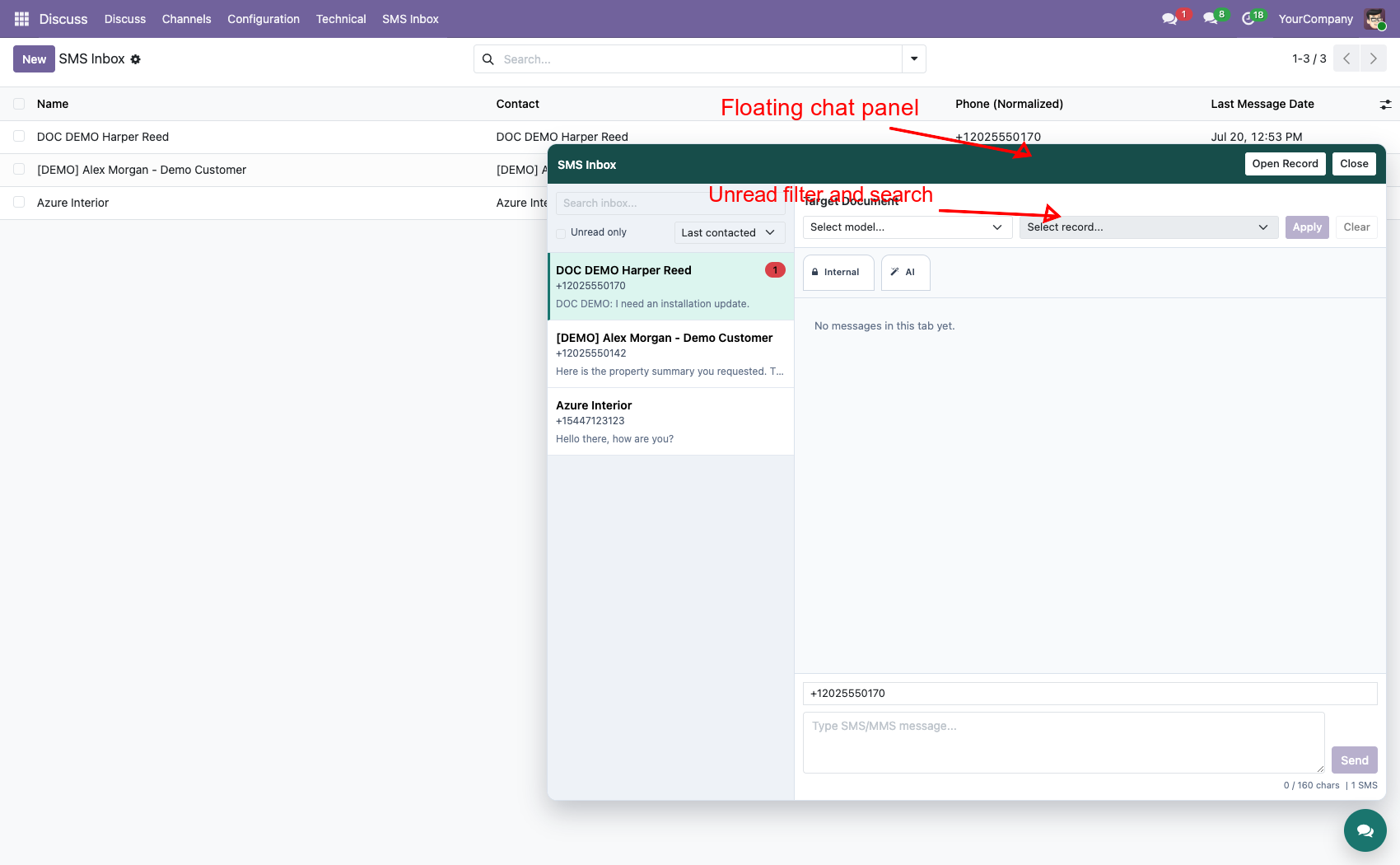Open the Select record dropdown
The width and height of the screenshot is (1400, 865).
coord(1148,227)
